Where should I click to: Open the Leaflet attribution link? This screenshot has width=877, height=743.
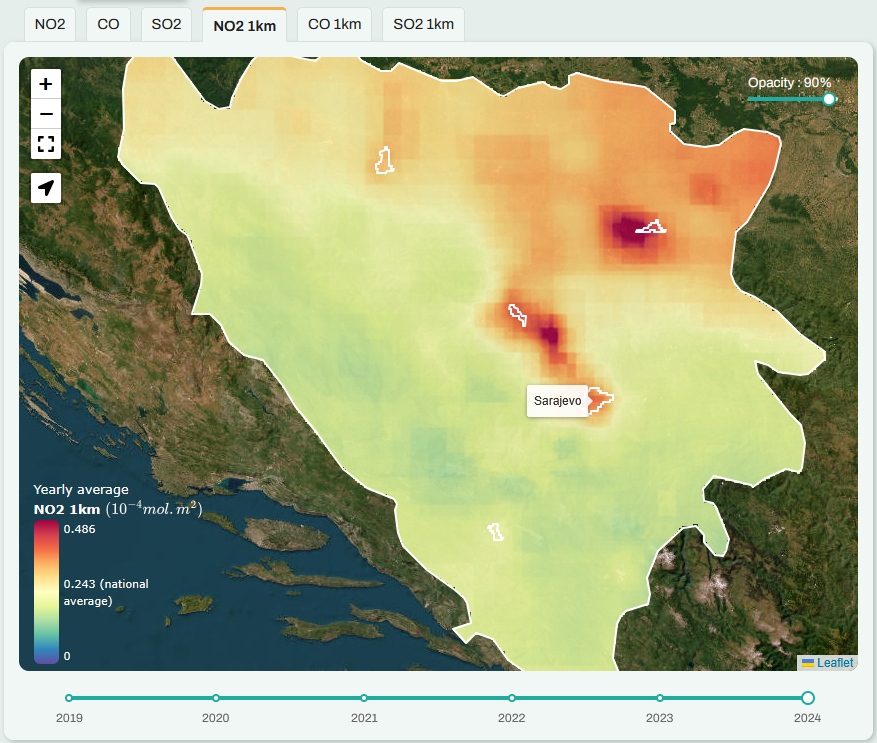tap(834, 661)
